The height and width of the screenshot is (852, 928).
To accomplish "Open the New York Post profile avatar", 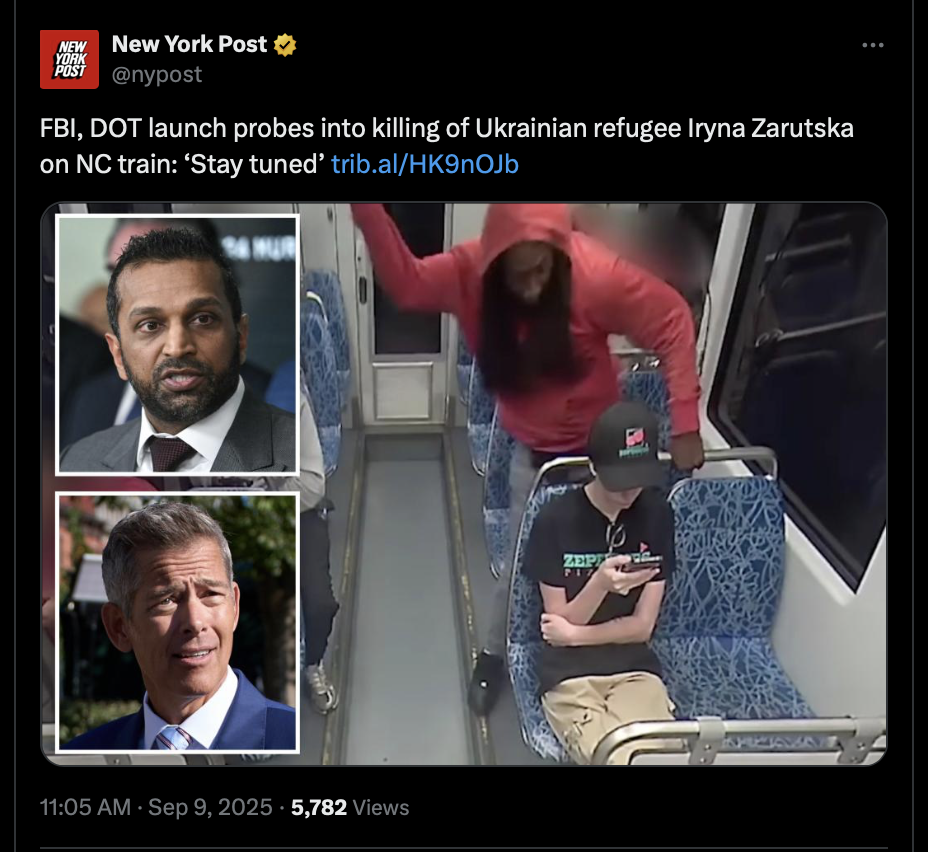I will [69, 59].
